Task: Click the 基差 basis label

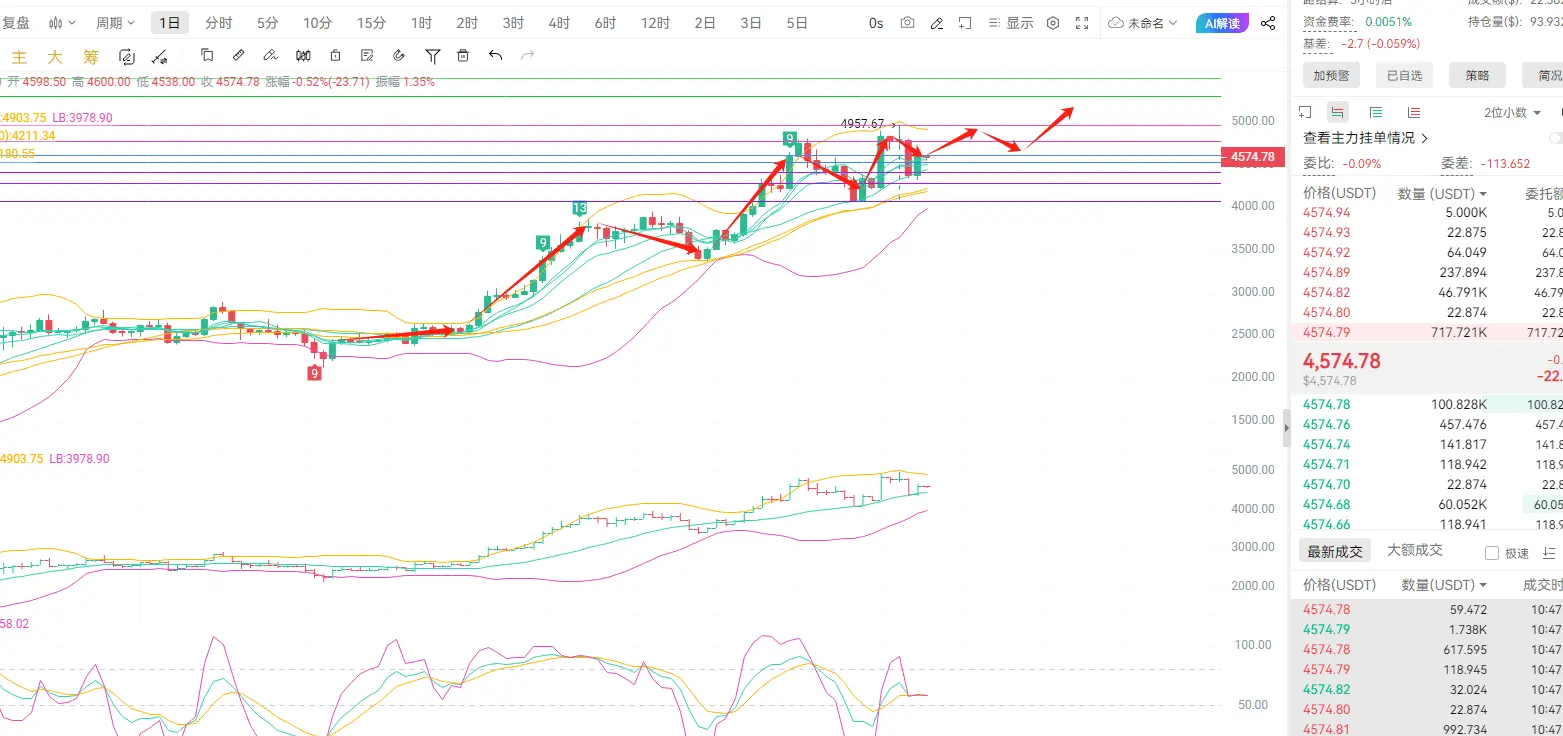Action: click(1315, 43)
